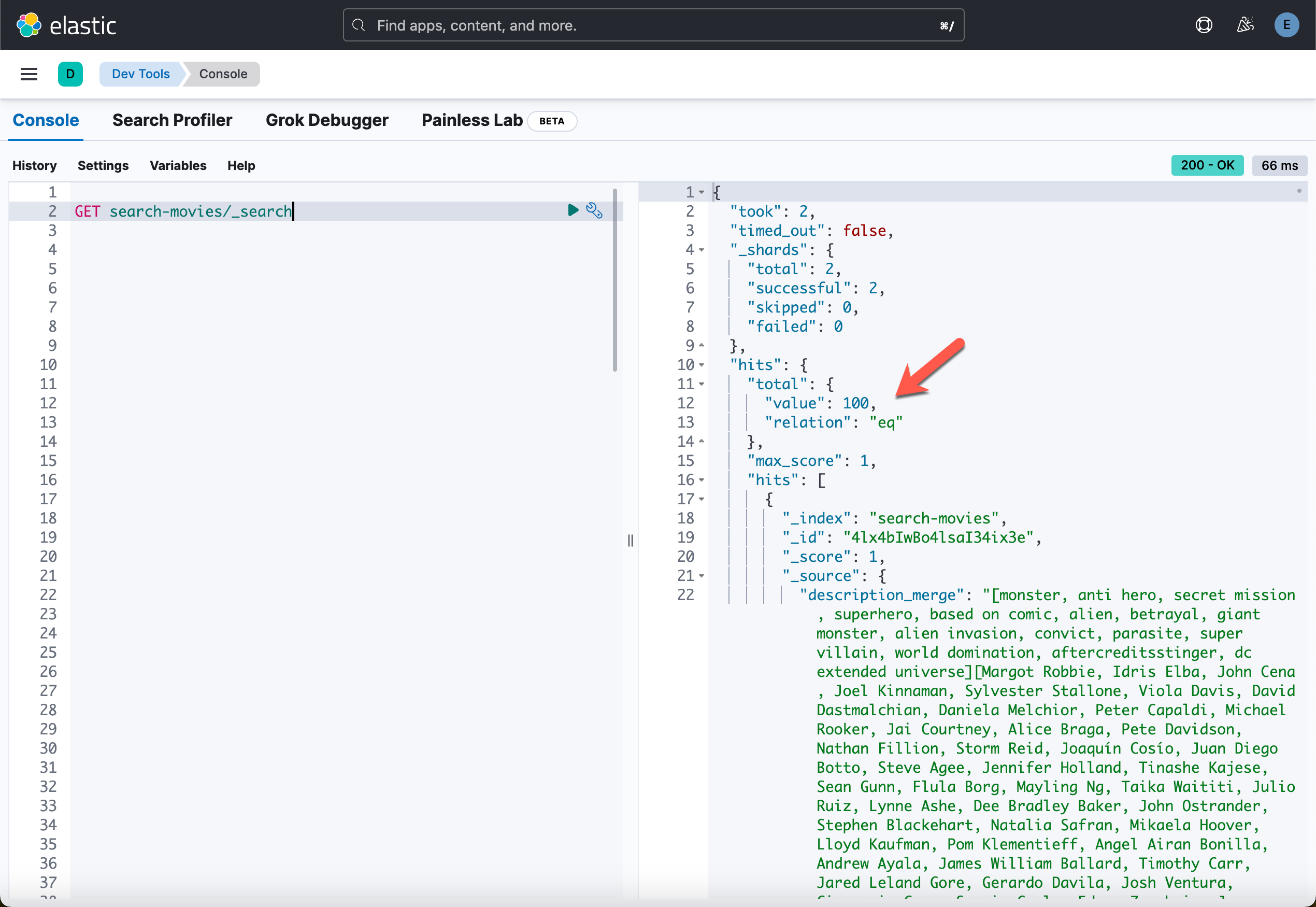Click the global search input field

pos(653,24)
